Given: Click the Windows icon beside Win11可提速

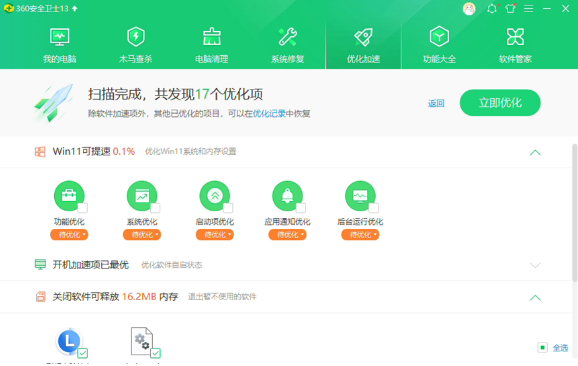Looking at the screenshot, I should pyautogui.click(x=40, y=151).
